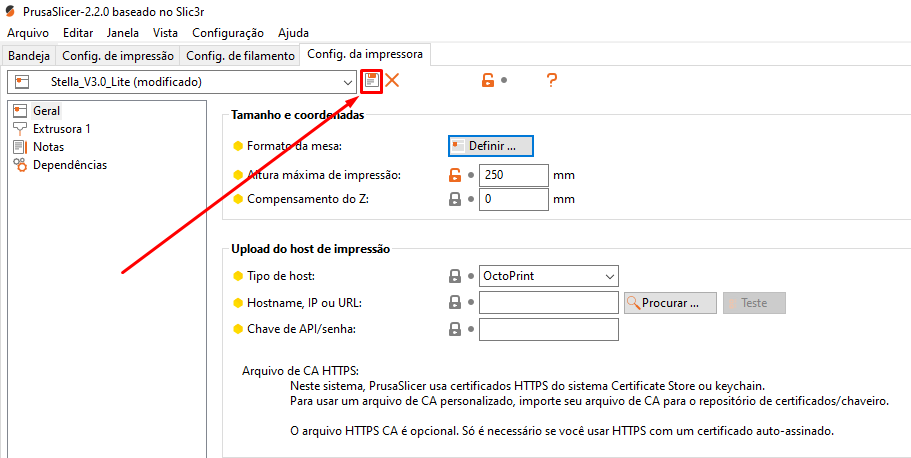This screenshot has width=911, height=458.
Task: Select Geral in the settings tree
Action: click(x=47, y=110)
